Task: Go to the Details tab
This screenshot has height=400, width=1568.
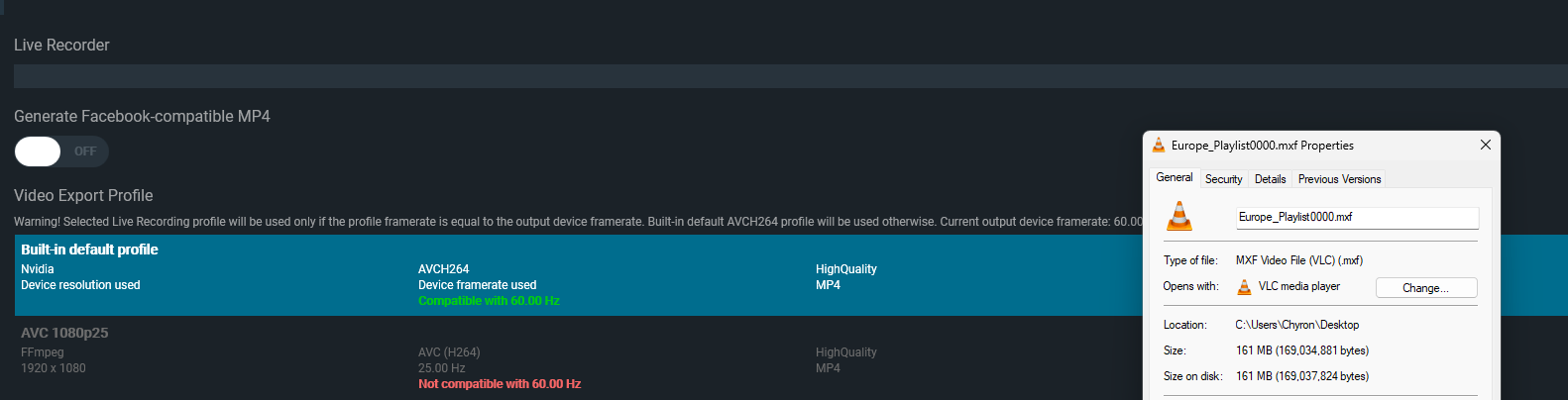Action: coord(1270,179)
